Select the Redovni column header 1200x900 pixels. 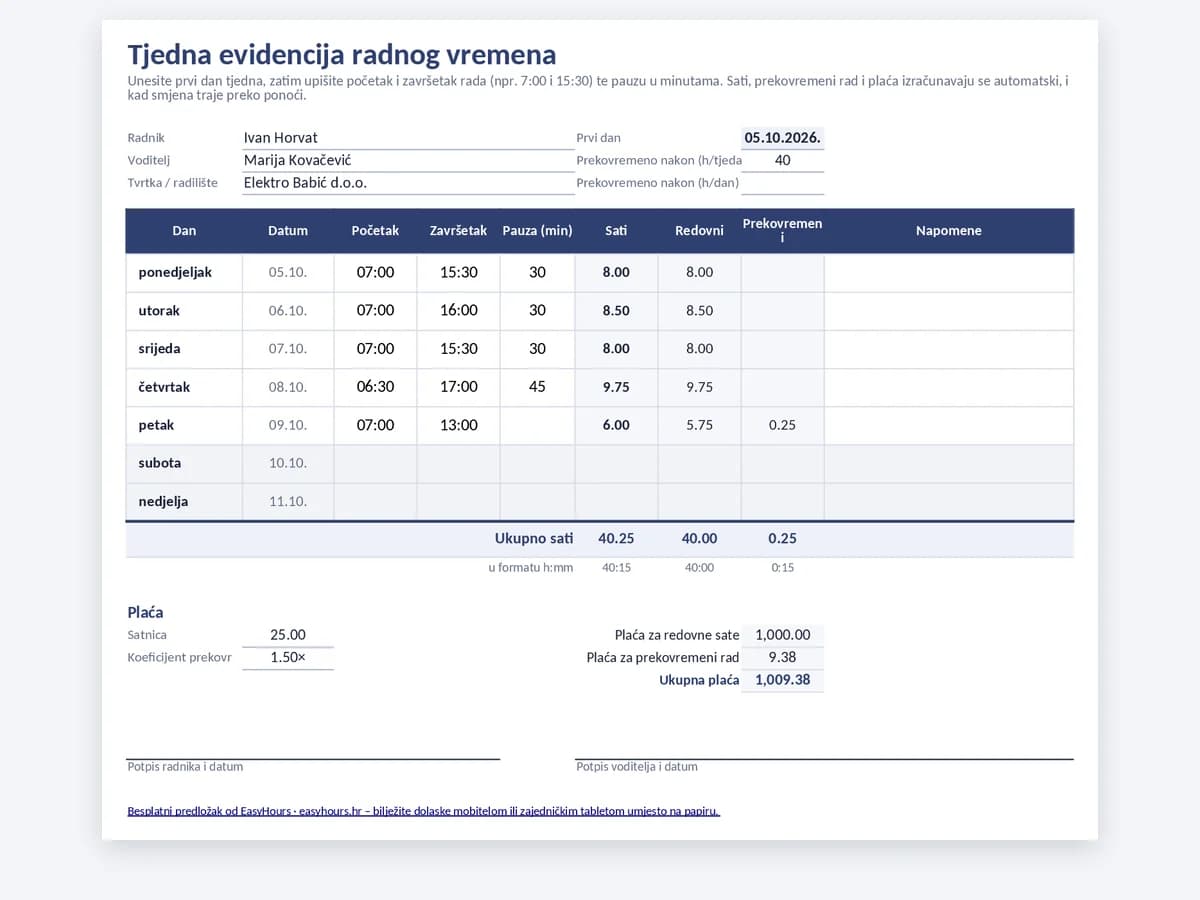tap(699, 231)
